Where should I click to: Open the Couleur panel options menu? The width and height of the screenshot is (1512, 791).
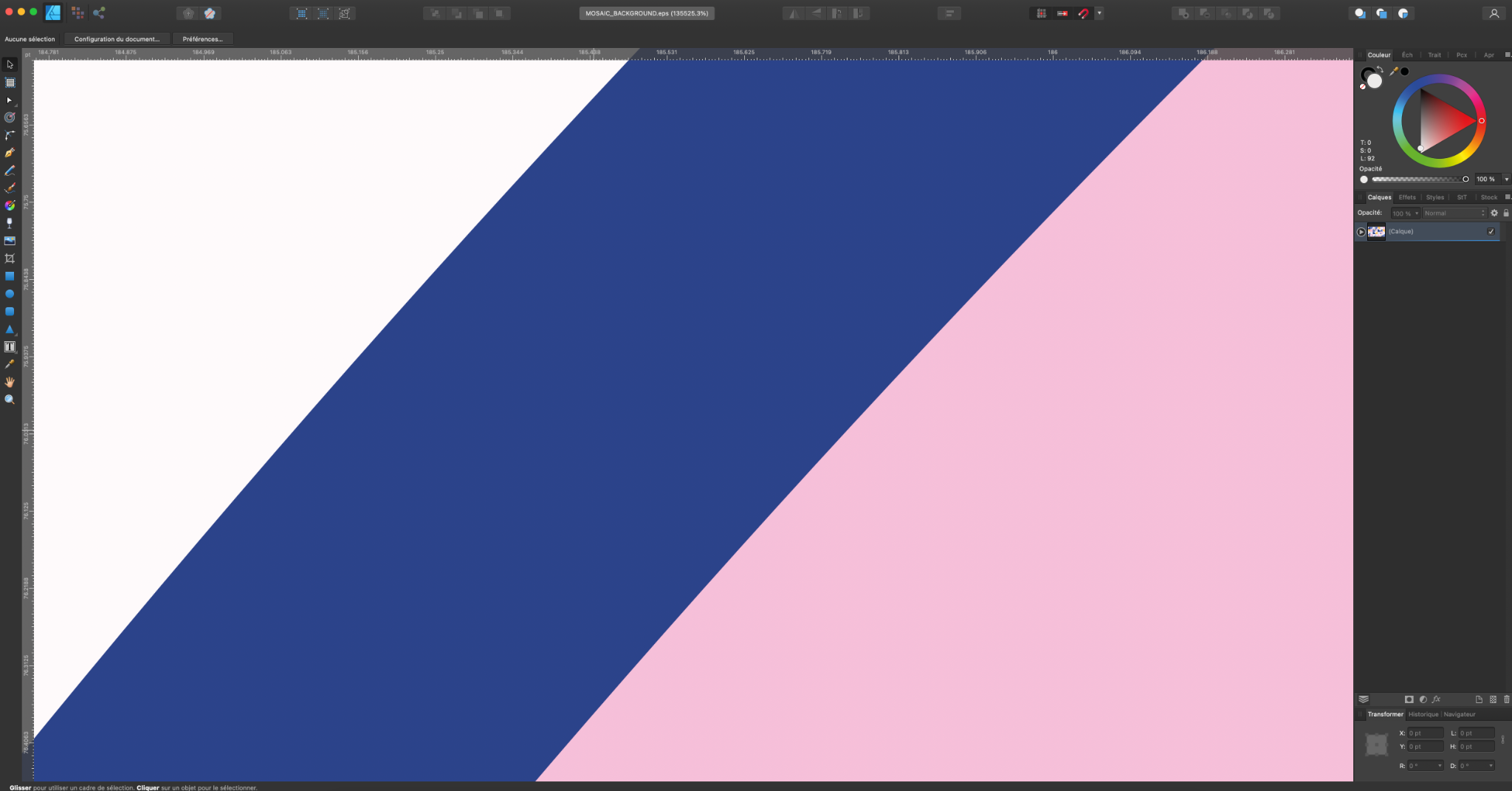pos(1508,55)
